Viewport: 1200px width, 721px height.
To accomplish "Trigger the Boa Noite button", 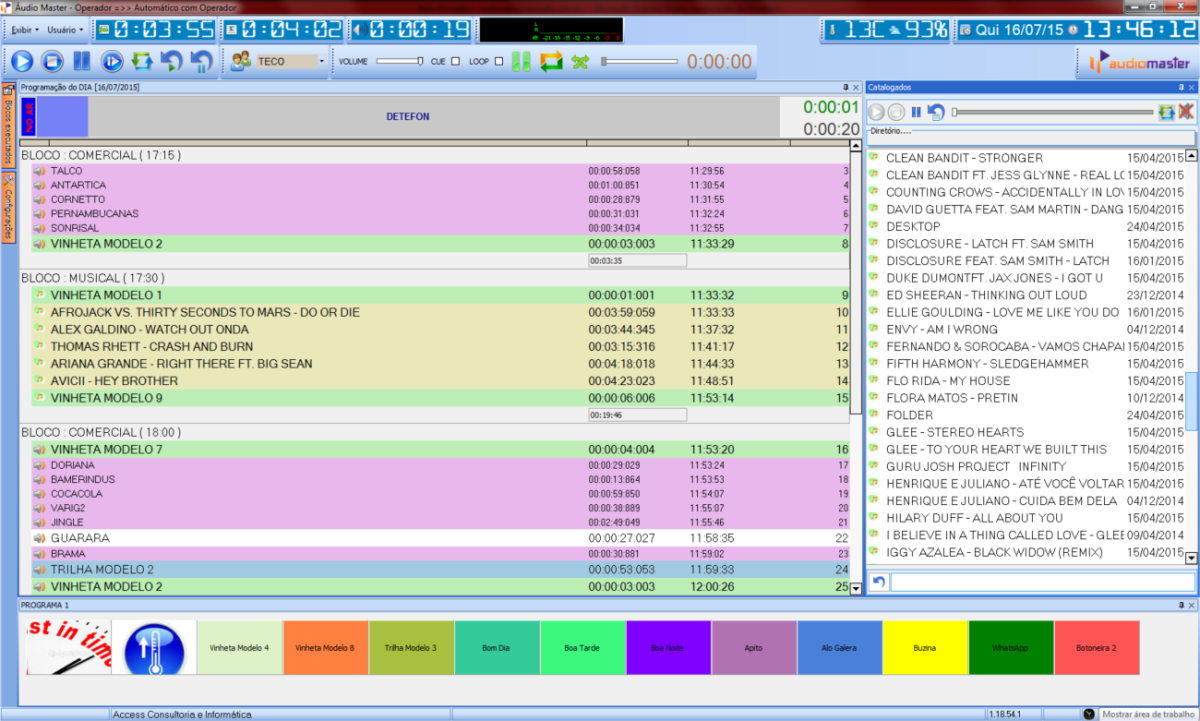I will pos(668,648).
